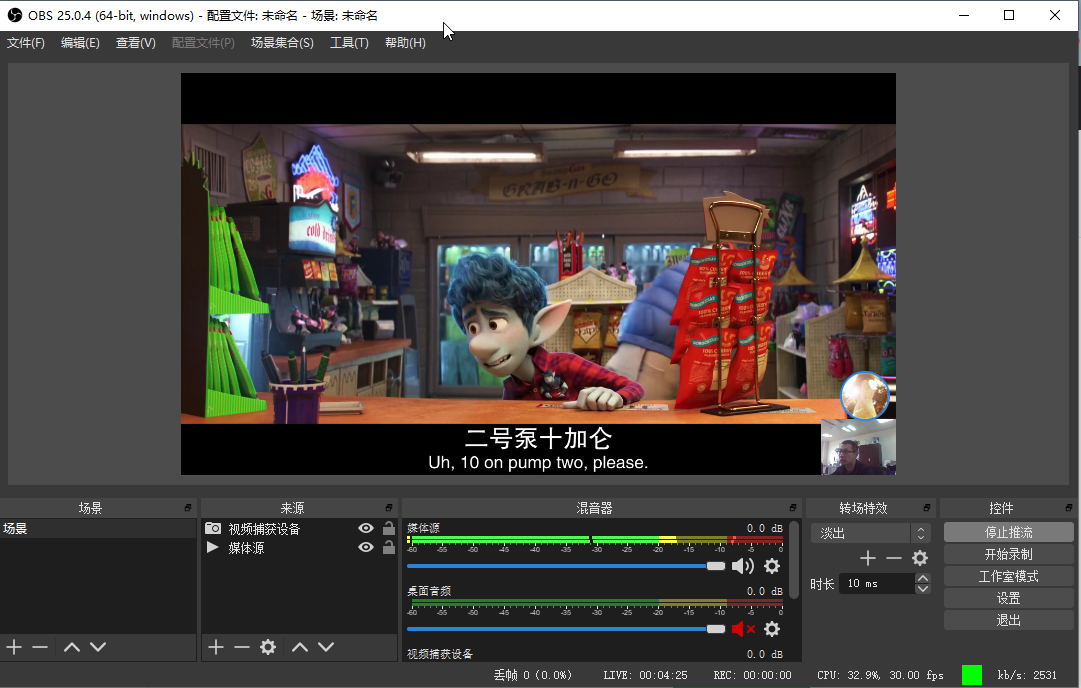Hide the 视频捕获设备 source

pyautogui.click(x=366, y=528)
